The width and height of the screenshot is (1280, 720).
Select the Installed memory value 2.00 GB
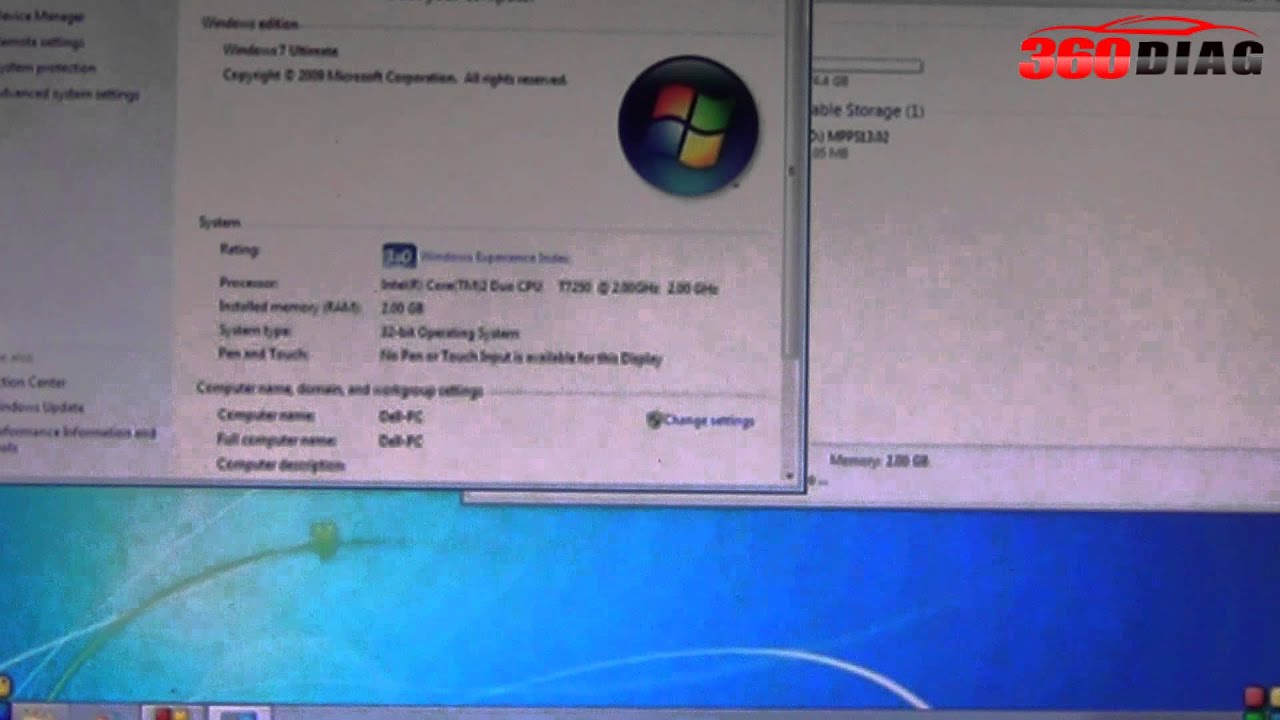point(402,308)
